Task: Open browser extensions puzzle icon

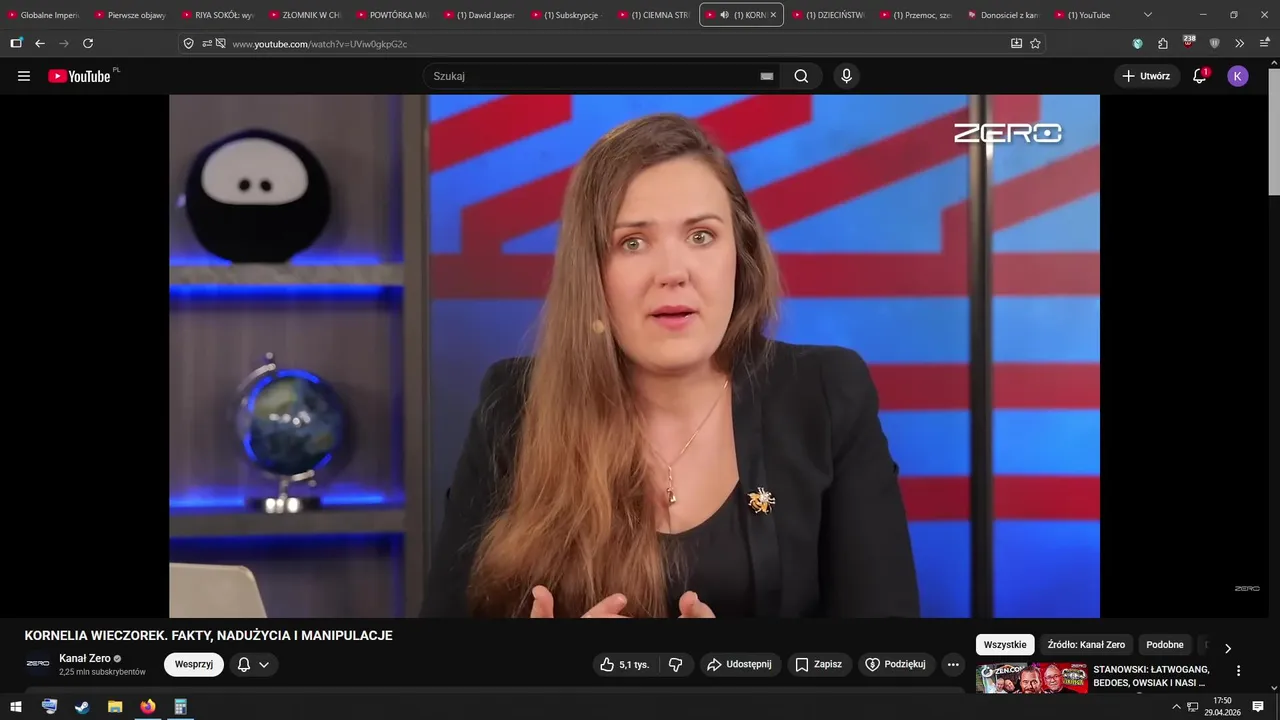Action: [x=1162, y=43]
